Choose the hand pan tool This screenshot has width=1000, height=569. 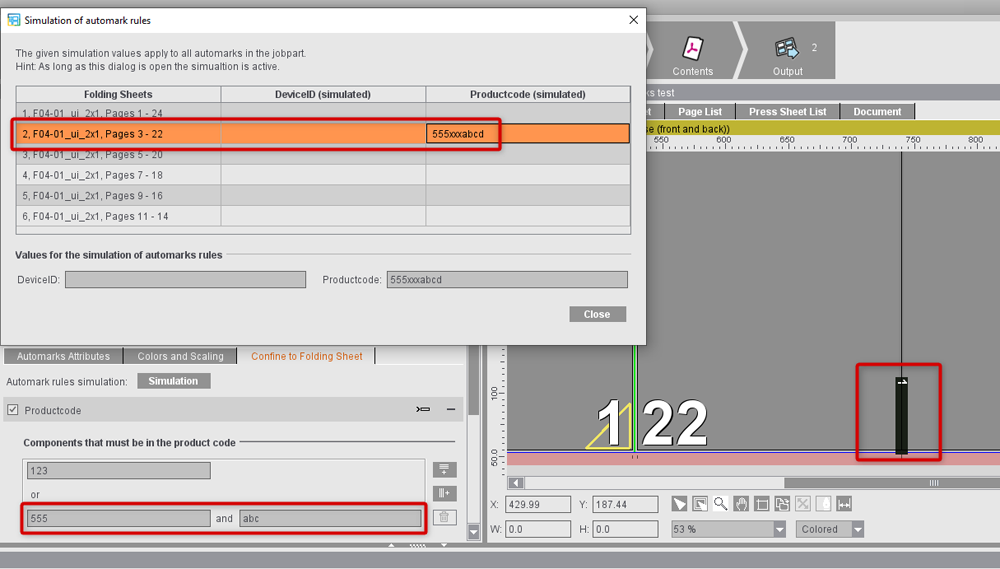[x=741, y=504]
